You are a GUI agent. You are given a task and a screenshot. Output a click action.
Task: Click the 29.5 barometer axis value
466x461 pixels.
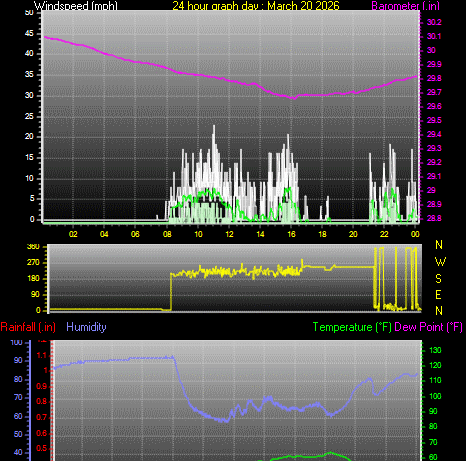[434, 120]
